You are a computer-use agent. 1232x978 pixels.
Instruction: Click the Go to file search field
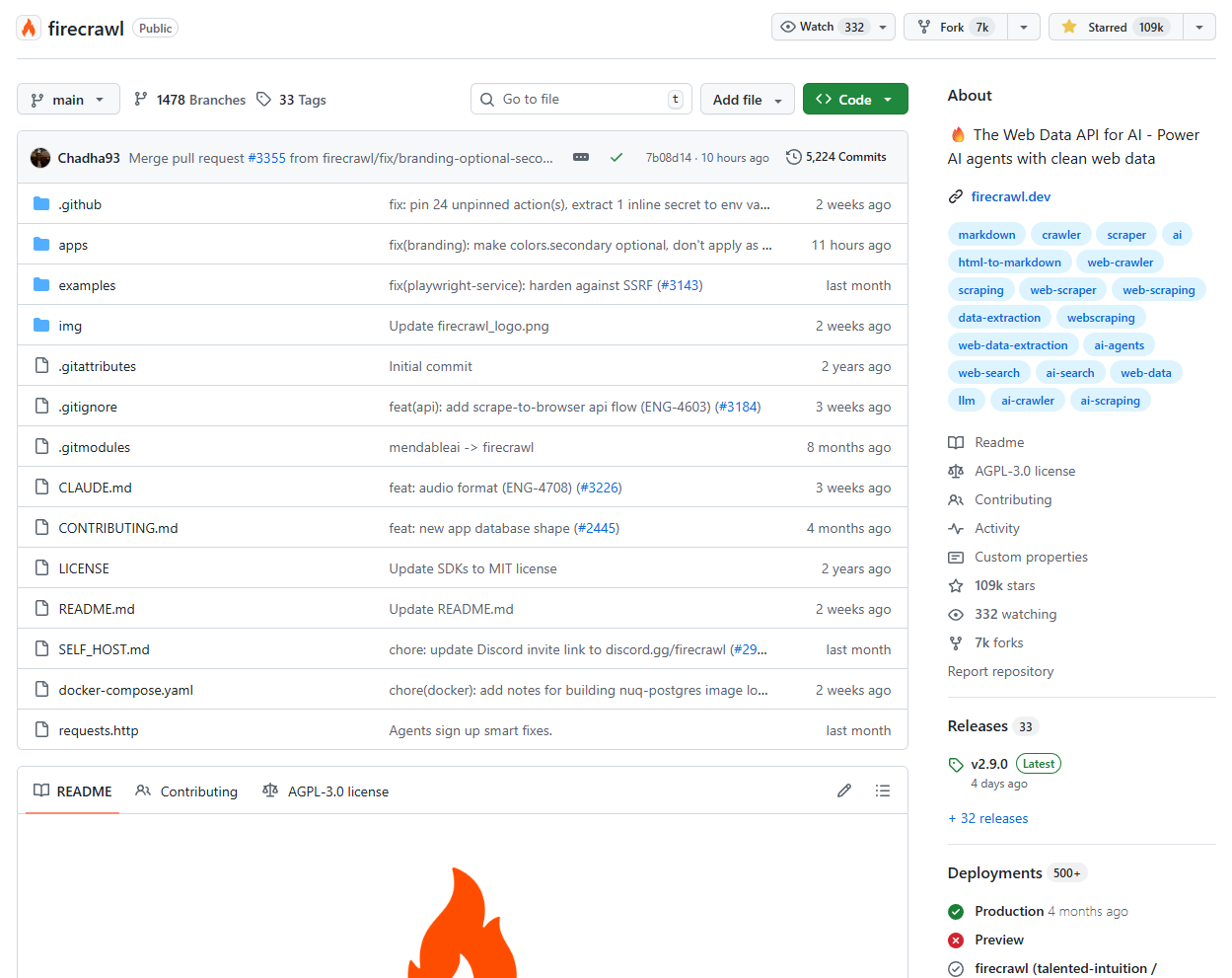pos(581,99)
